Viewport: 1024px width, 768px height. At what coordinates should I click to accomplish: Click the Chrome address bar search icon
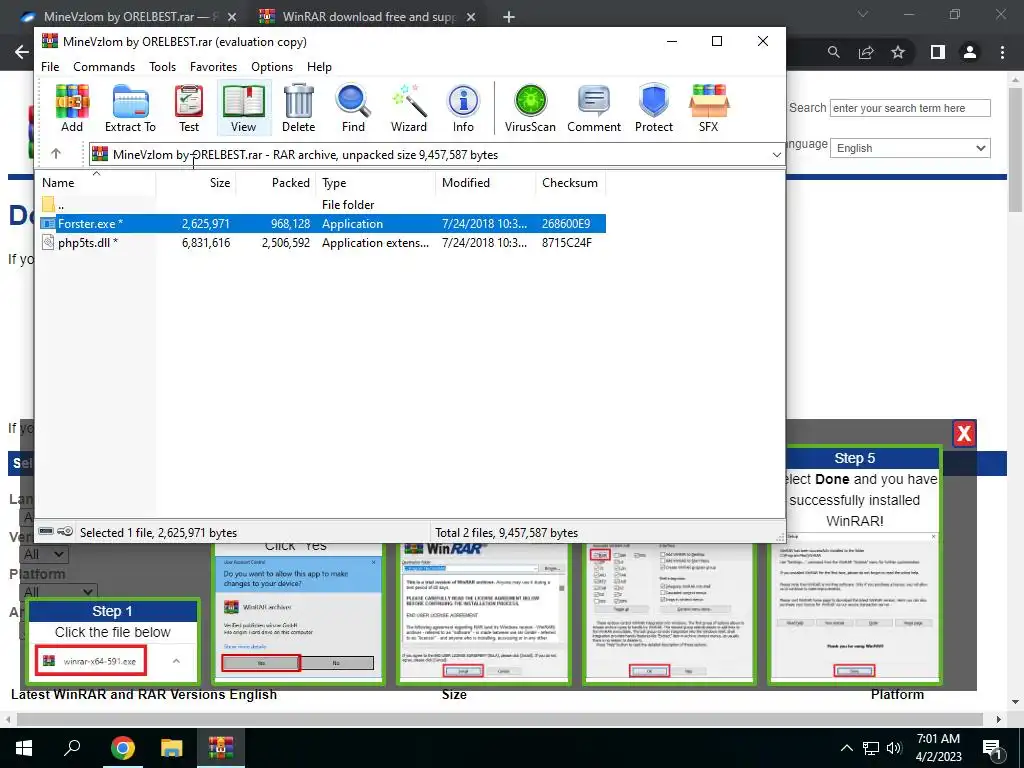coord(834,52)
